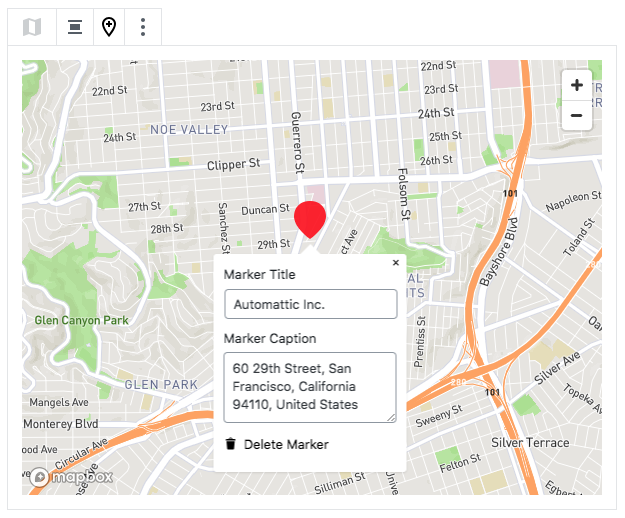Open the three-dot more options menu
This screenshot has height=518, width=625.
pyautogui.click(x=144, y=27)
